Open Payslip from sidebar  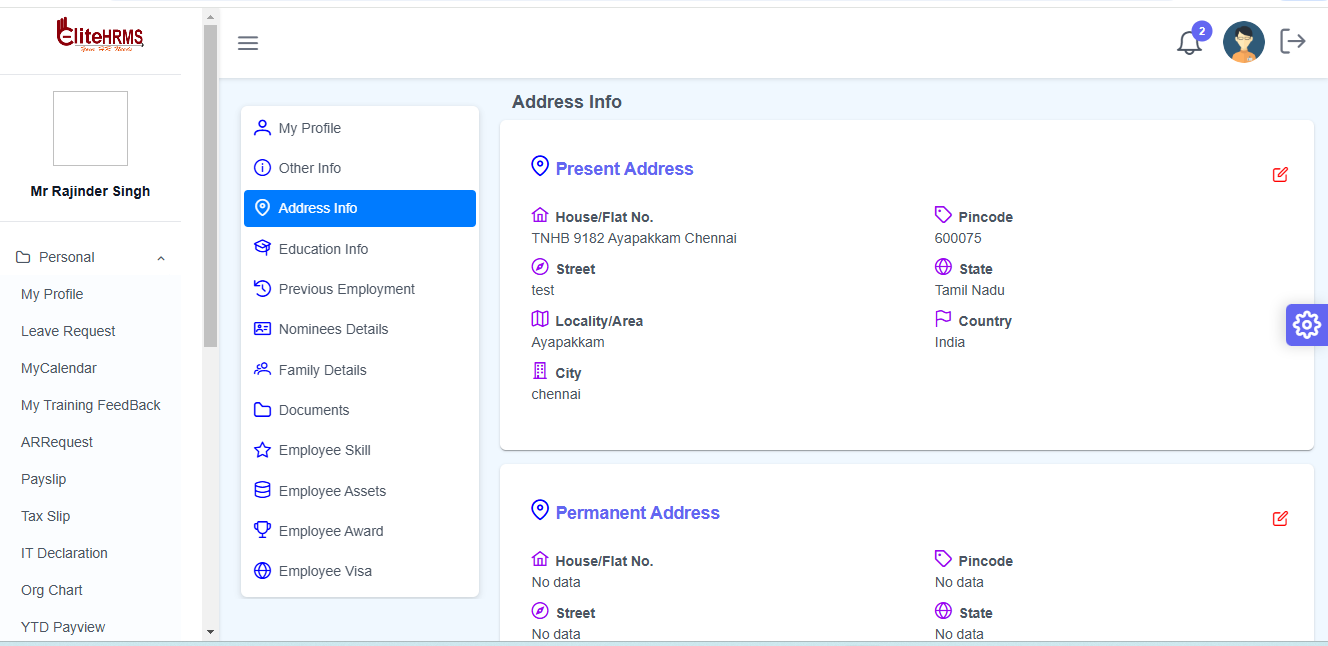[43, 479]
